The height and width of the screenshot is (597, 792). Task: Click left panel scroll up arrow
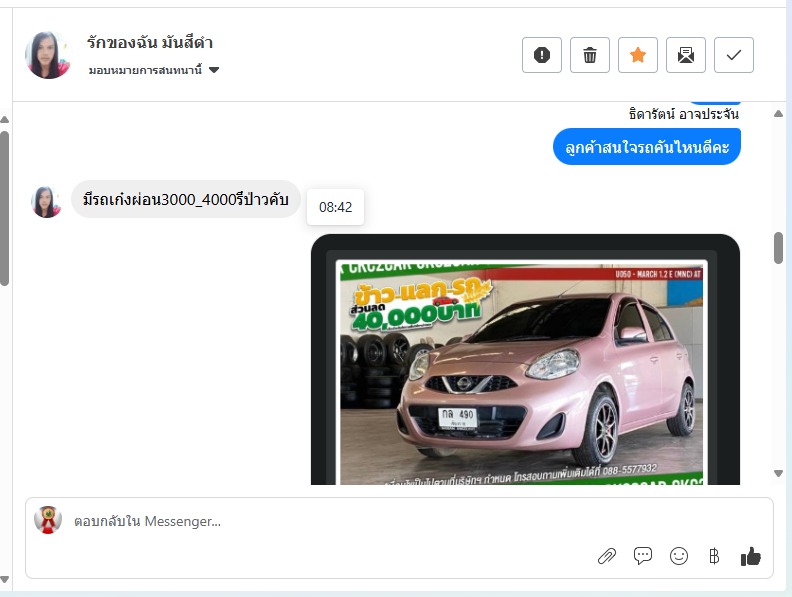(x=5, y=120)
